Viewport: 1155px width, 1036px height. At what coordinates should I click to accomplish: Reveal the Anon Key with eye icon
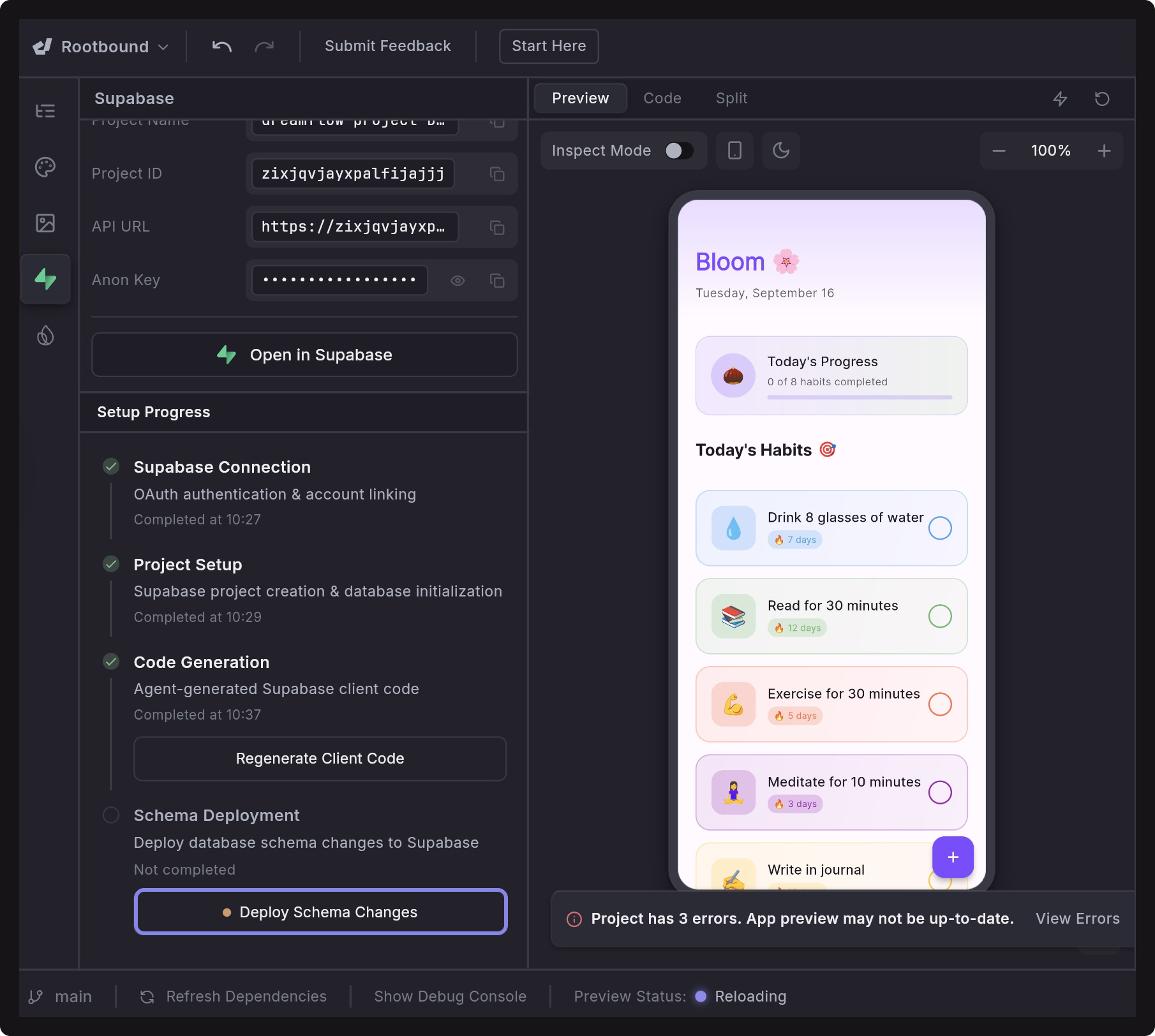(458, 281)
